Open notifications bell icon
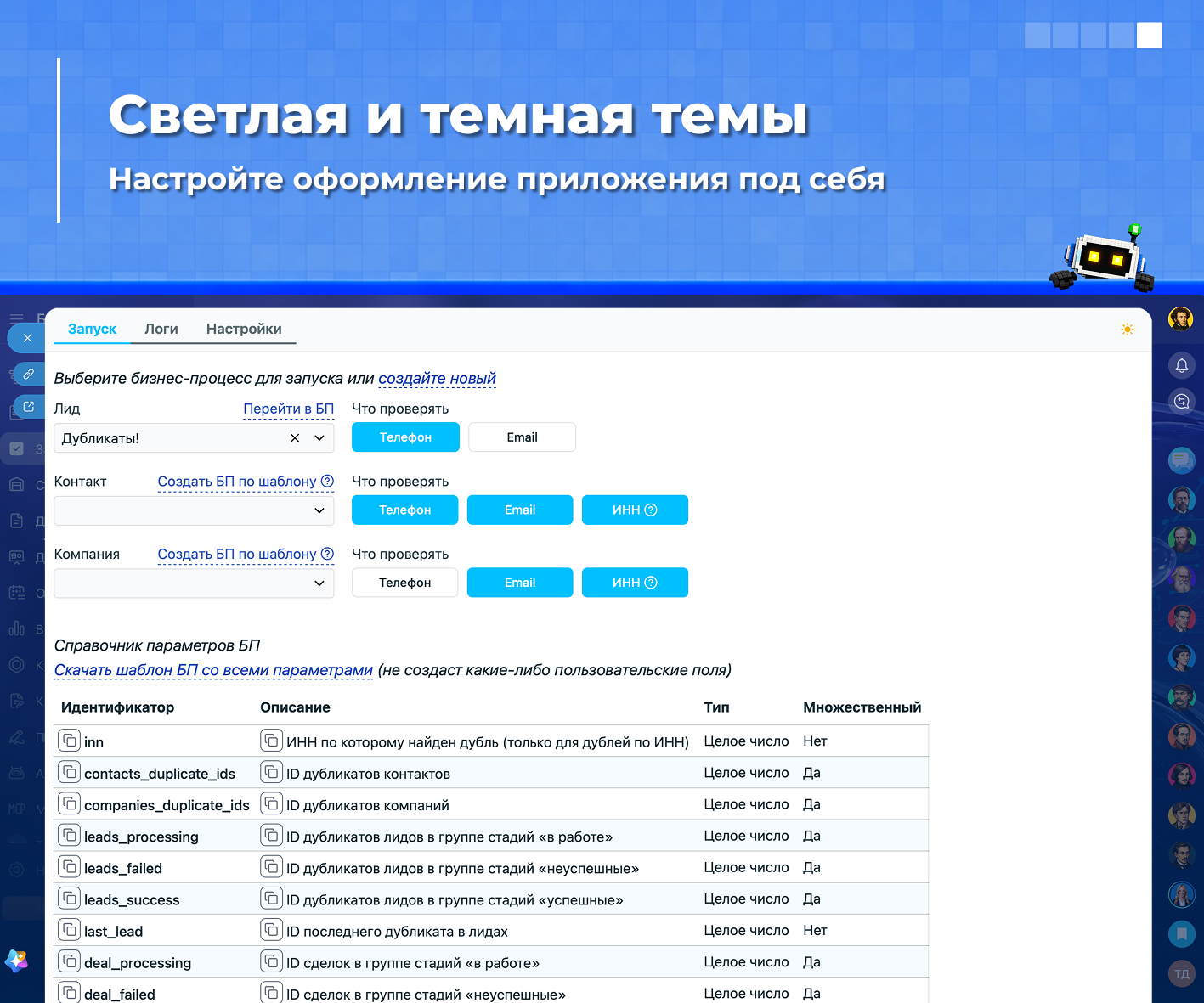Viewport: 1204px width, 1003px height. (x=1181, y=365)
